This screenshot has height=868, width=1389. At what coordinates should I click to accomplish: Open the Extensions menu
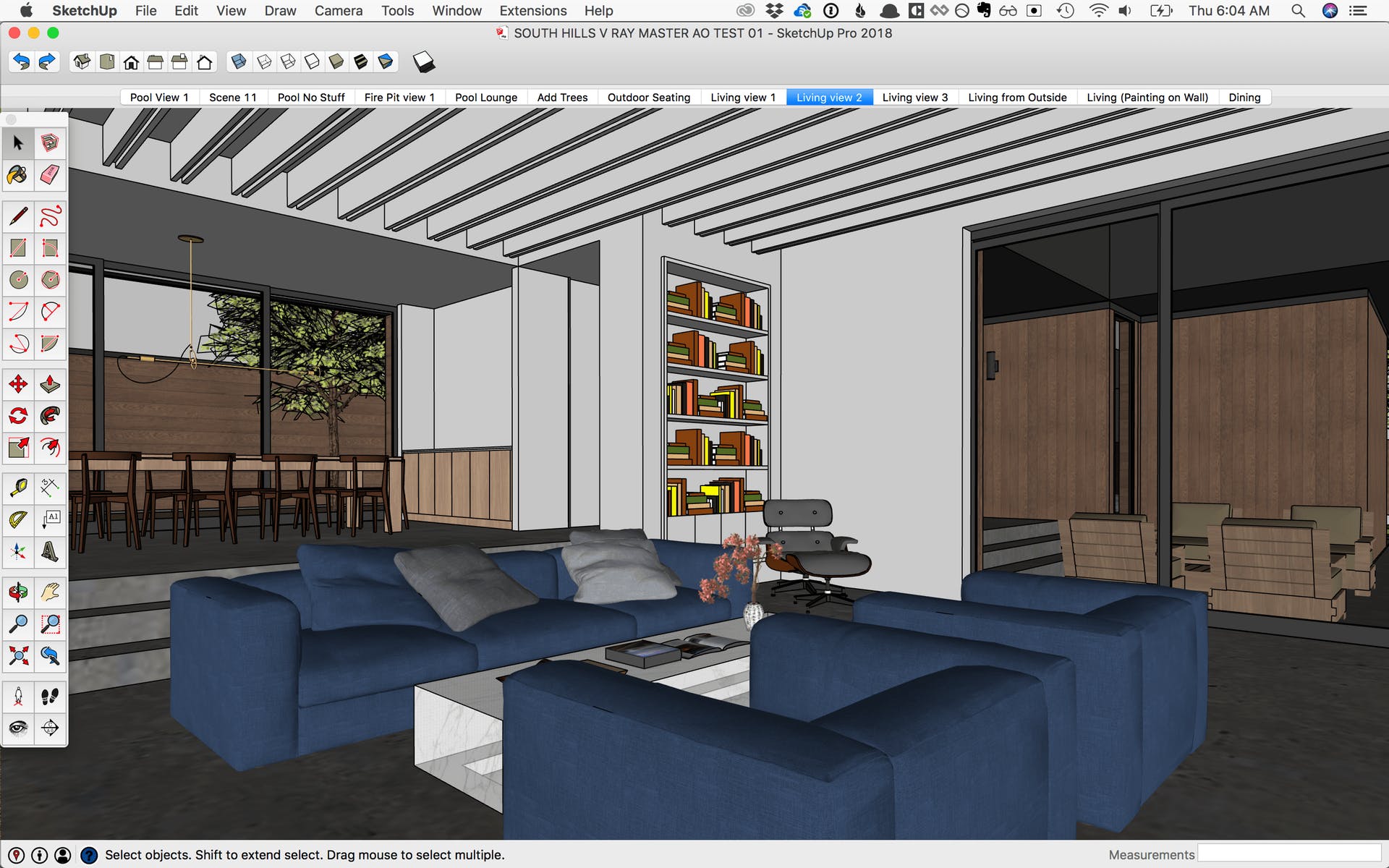pos(532,11)
